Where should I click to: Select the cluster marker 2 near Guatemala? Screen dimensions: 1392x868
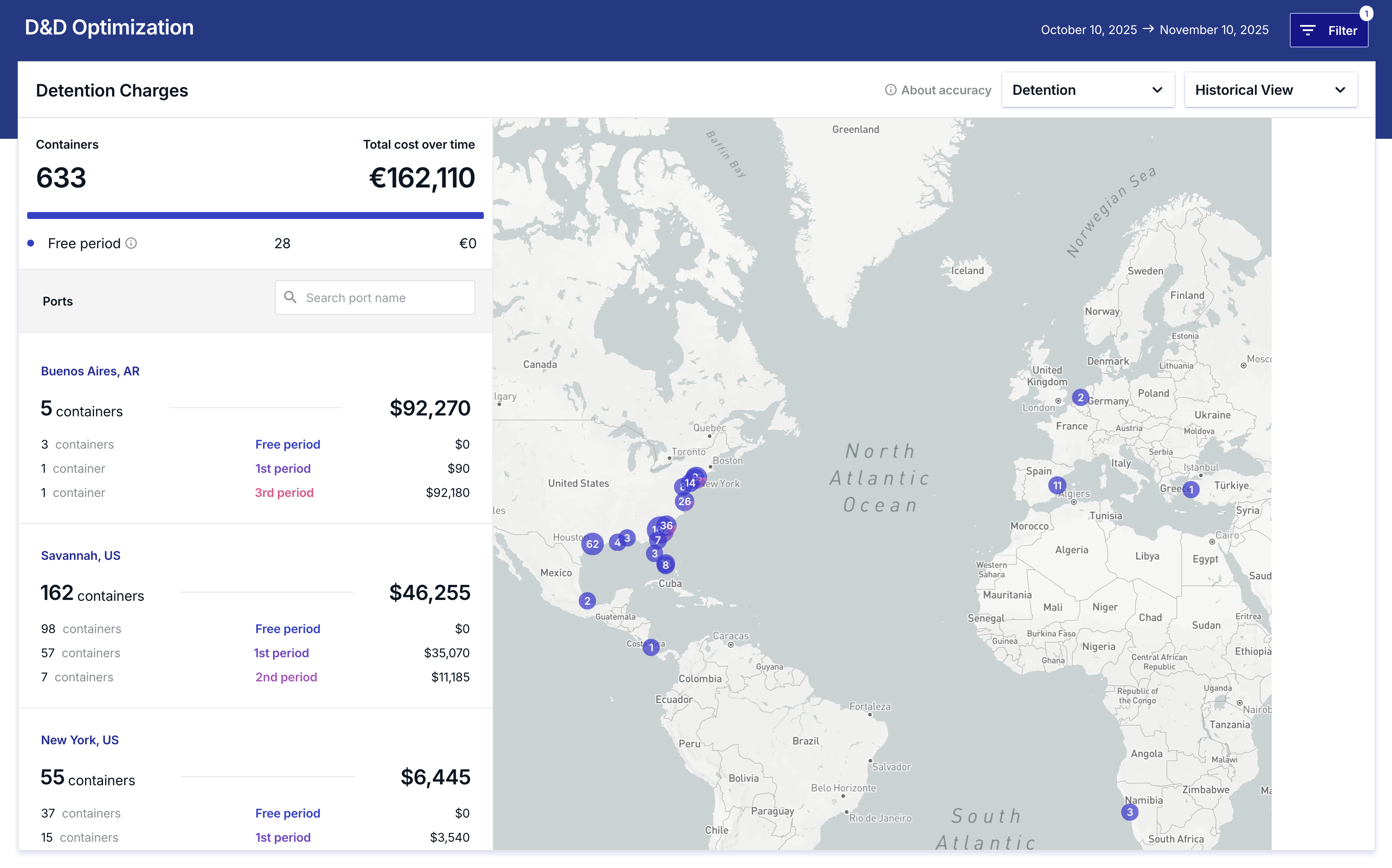point(587,601)
